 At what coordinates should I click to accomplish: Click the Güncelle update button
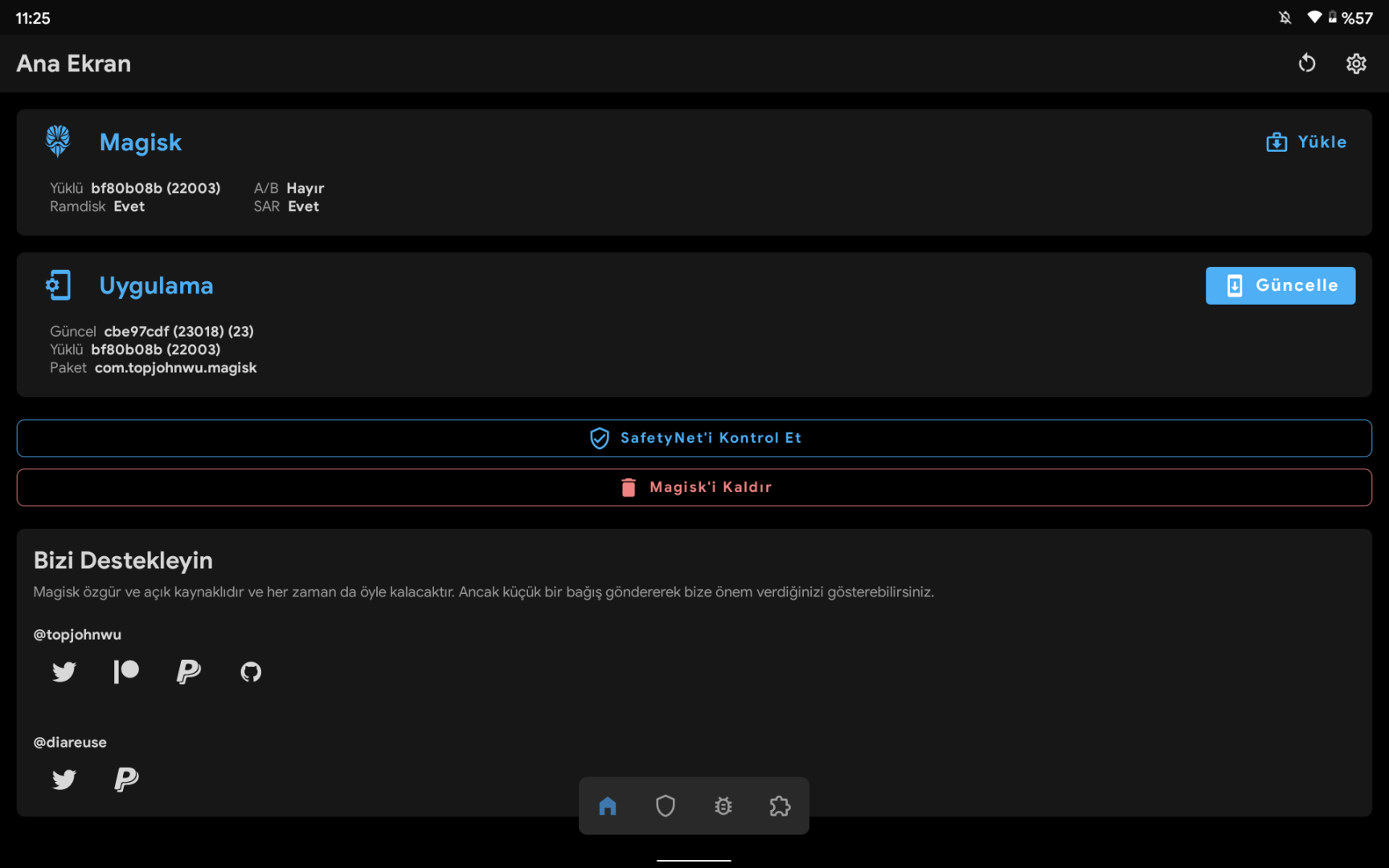tap(1280, 285)
